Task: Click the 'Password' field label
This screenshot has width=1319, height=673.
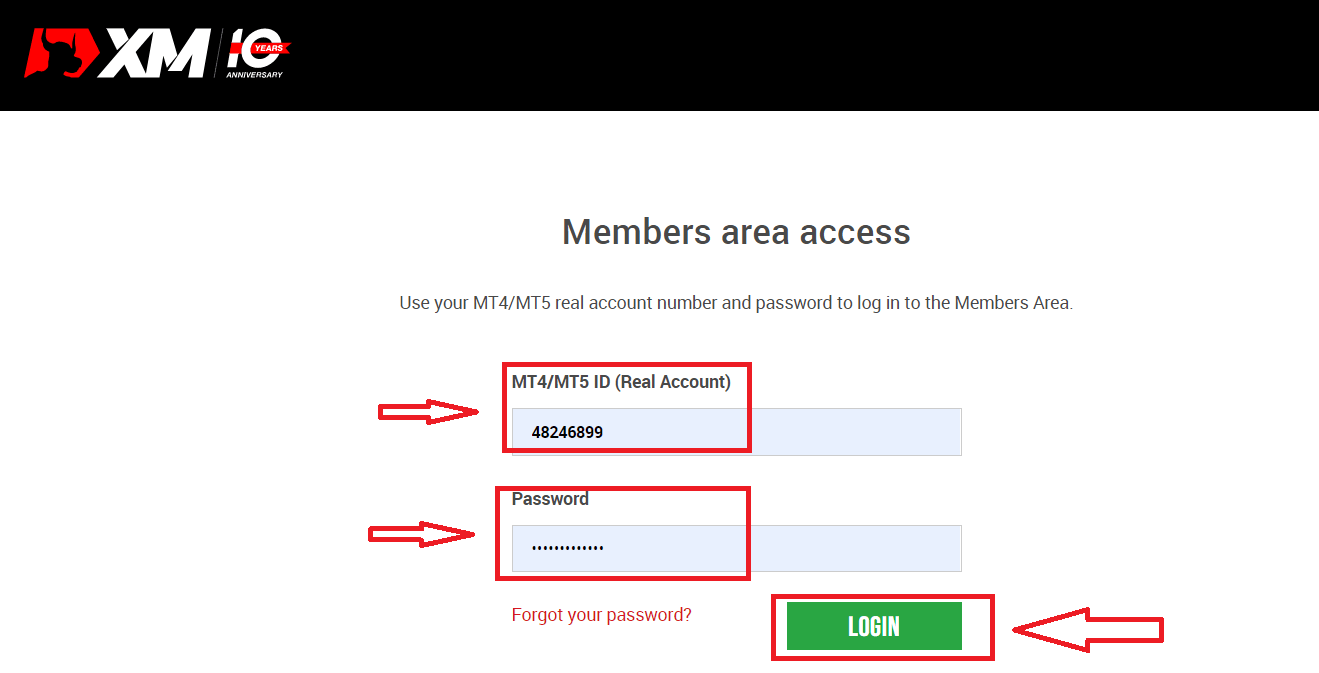Action: pos(550,499)
